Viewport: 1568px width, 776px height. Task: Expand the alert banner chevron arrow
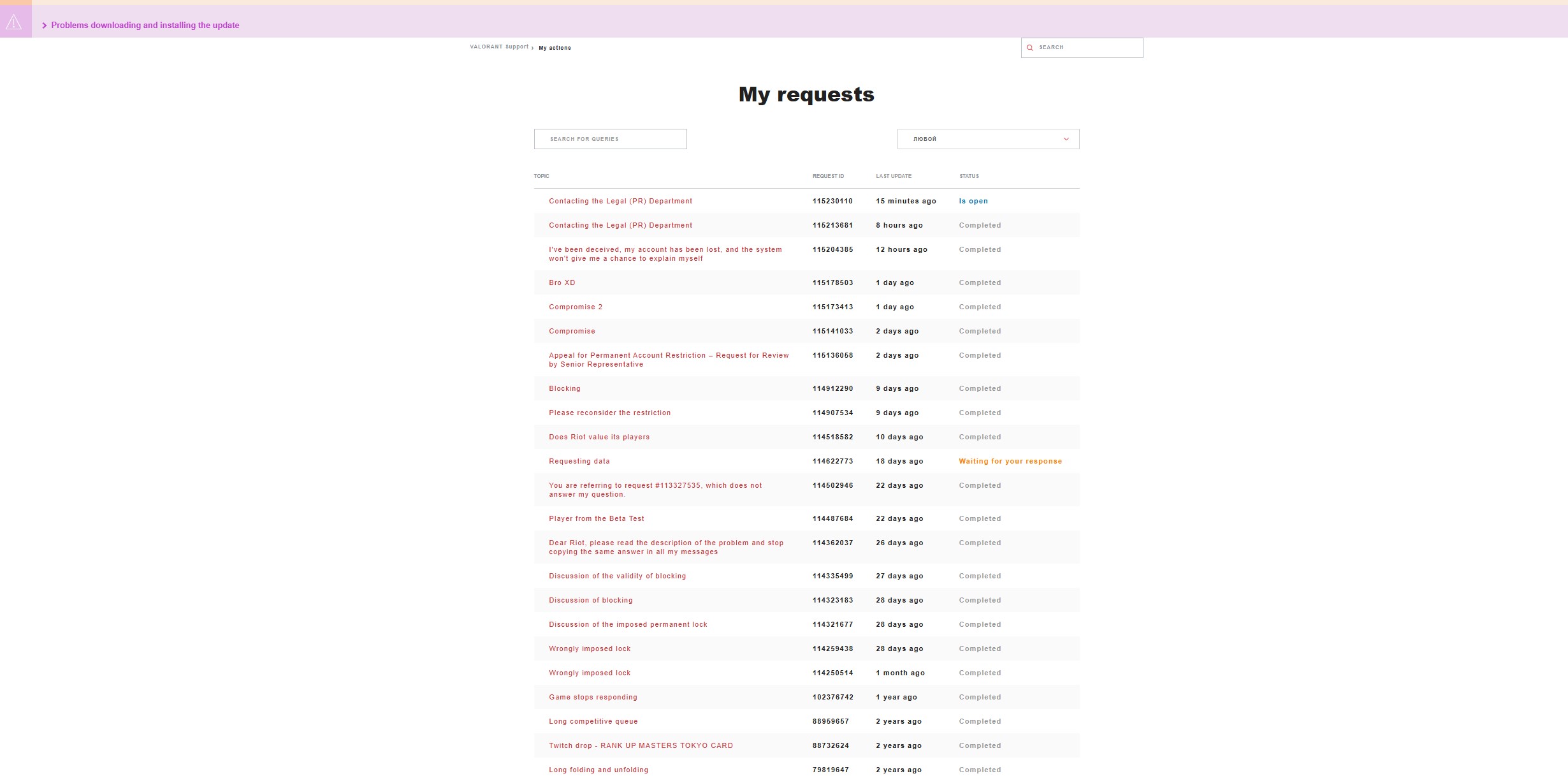point(44,26)
